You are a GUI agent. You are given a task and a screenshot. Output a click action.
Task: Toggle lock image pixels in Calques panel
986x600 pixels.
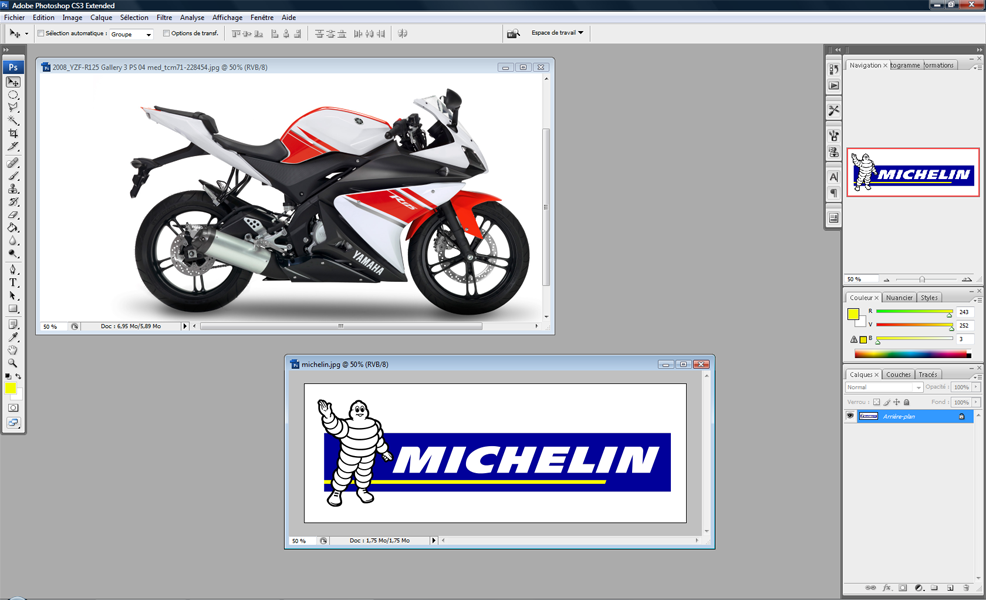coord(887,402)
